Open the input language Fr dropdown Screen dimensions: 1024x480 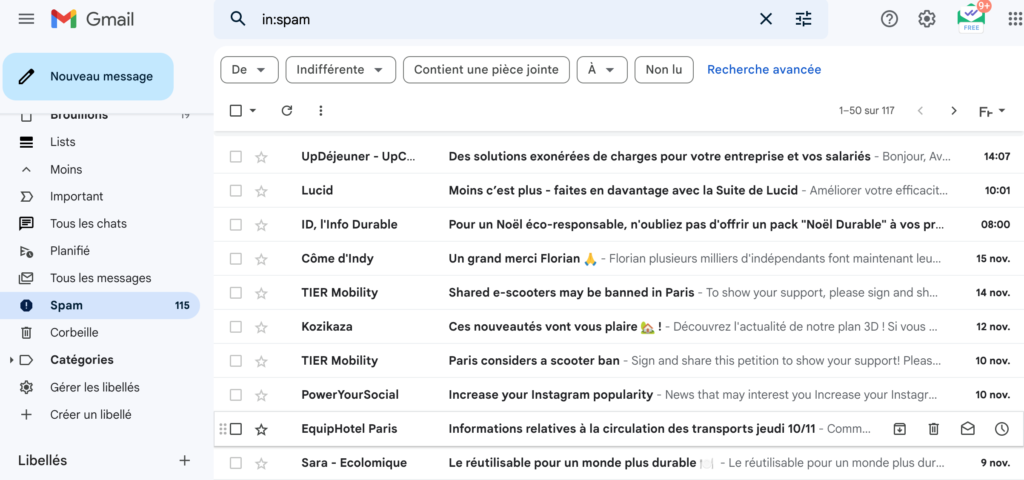[991, 111]
